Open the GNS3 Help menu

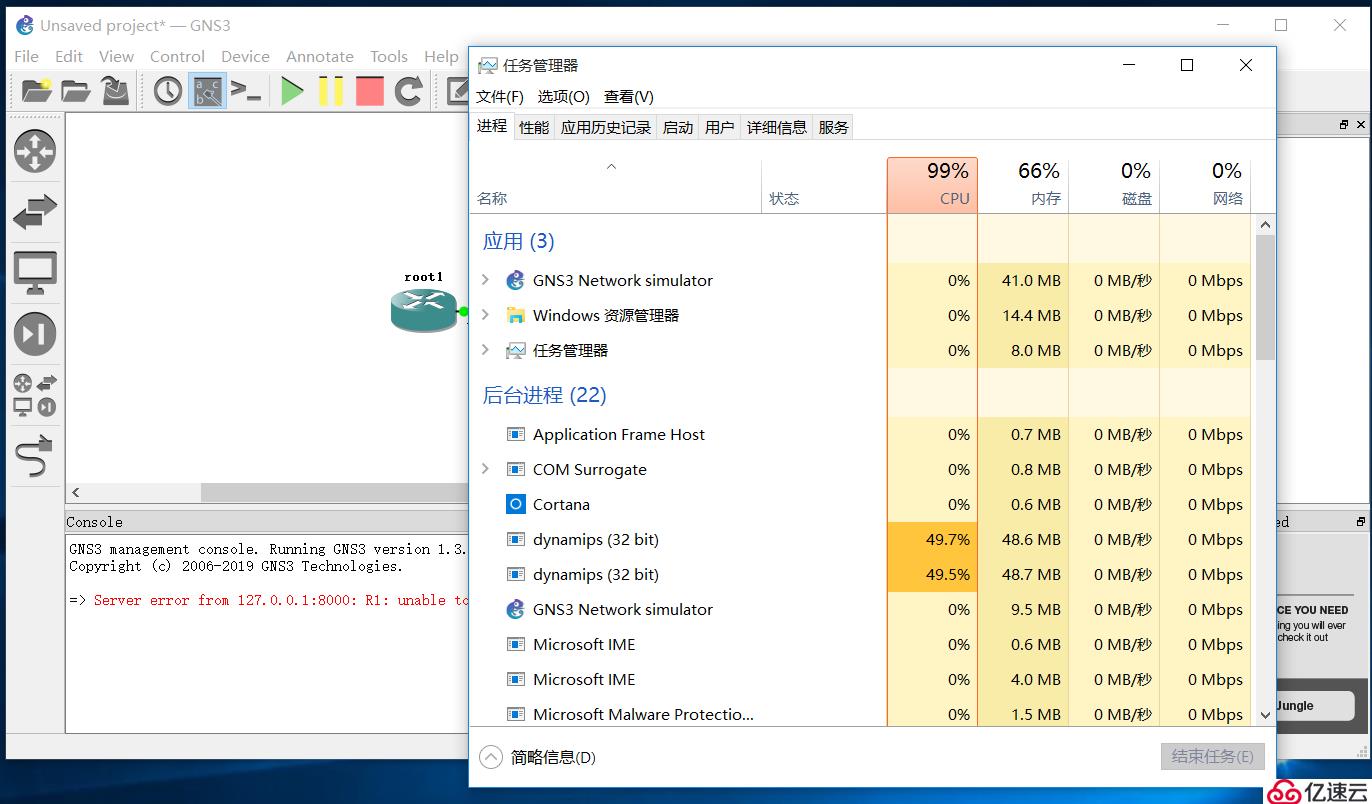[x=441, y=56]
